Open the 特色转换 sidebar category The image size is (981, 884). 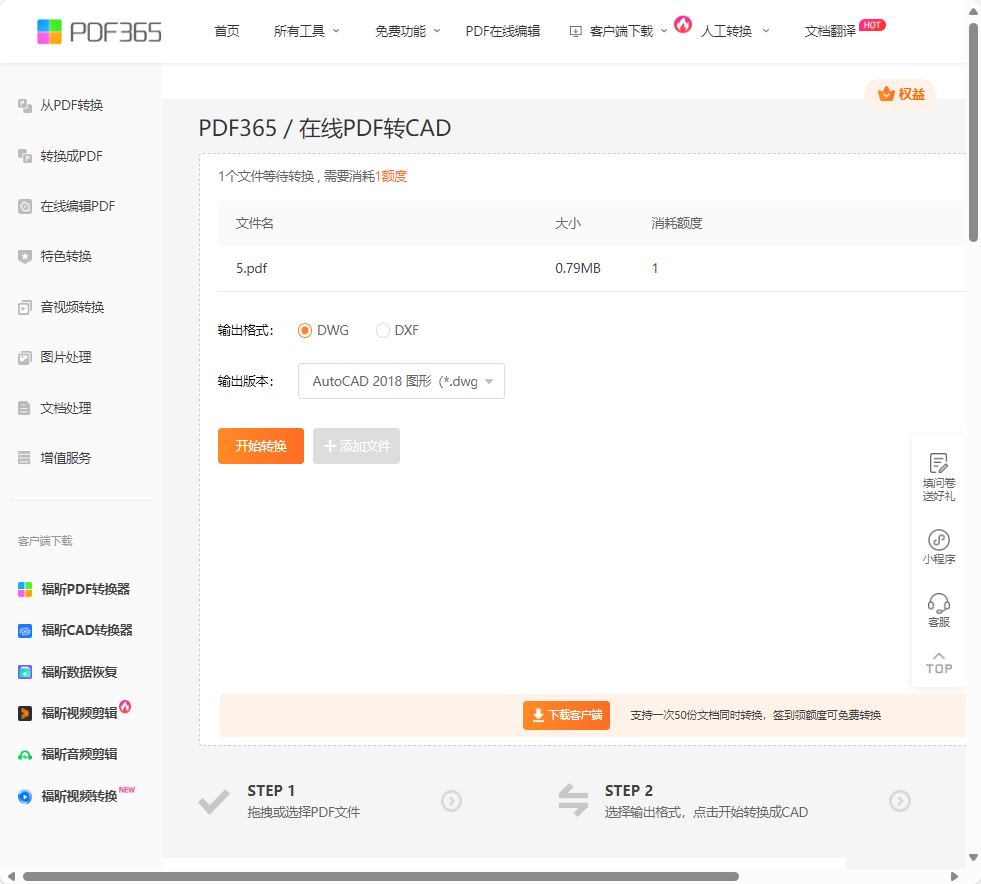[66, 257]
